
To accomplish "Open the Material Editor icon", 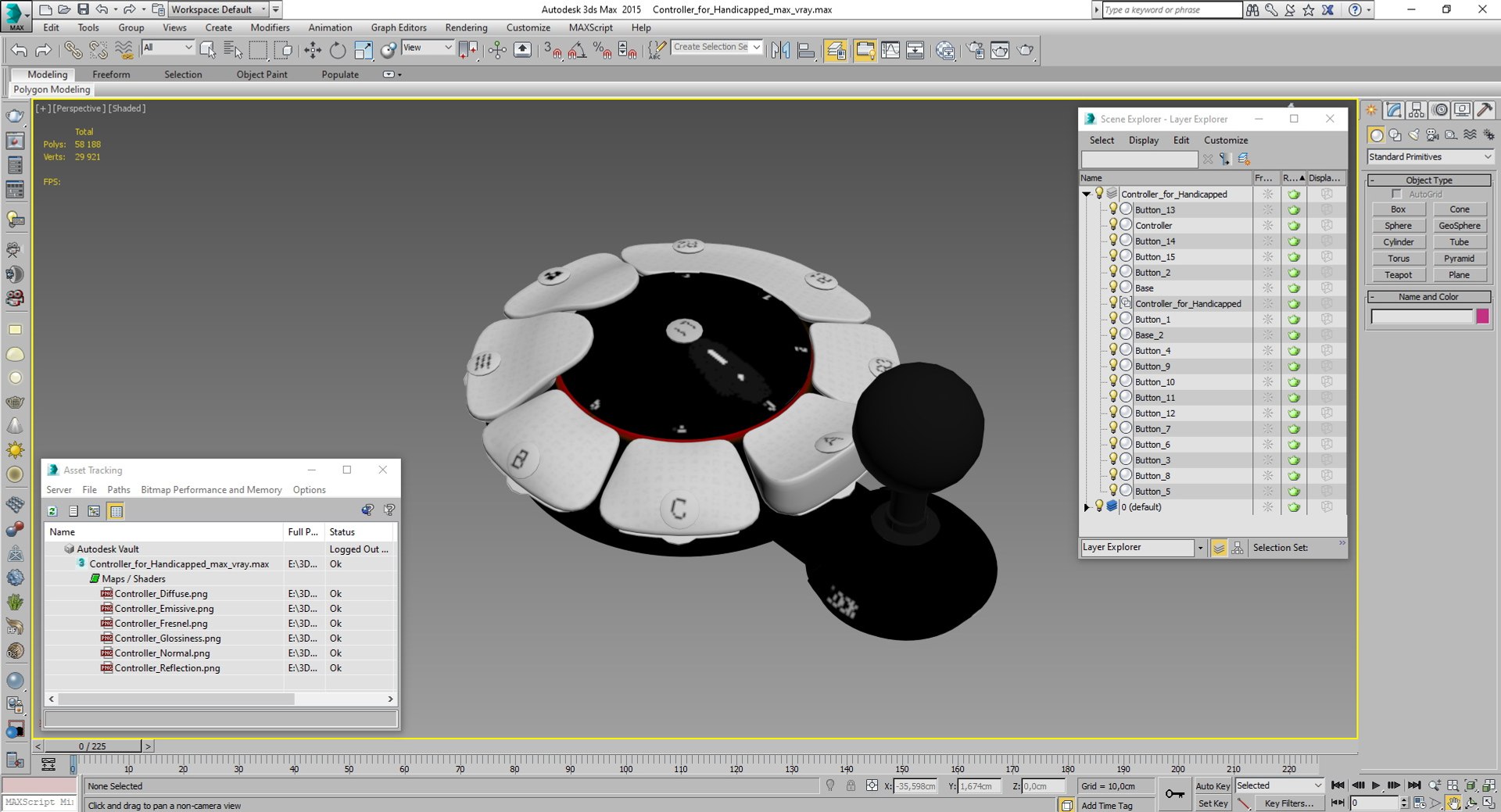I will tap(945, 50).
